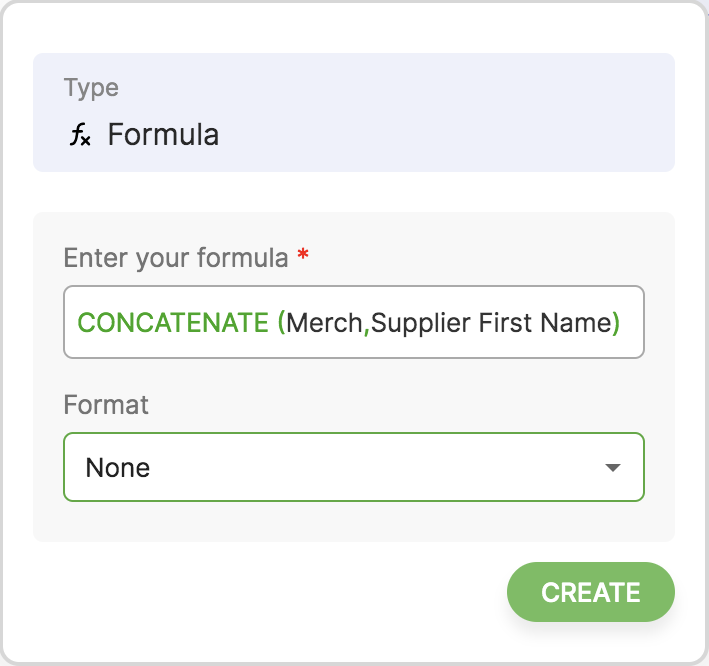Click the 'Enter your formula' label
The height and width of the screenshot is (666, 709).
(176, 258)
